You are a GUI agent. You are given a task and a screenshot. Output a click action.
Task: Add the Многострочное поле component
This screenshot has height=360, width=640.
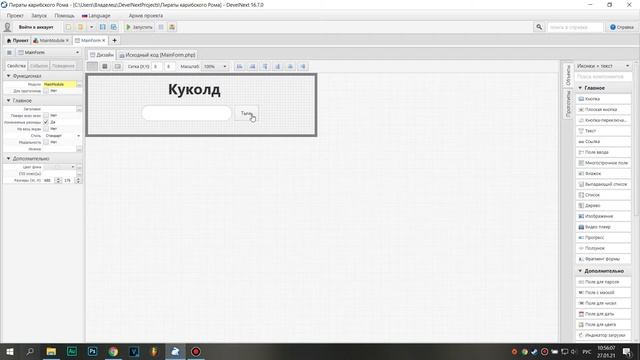(603, 163)
